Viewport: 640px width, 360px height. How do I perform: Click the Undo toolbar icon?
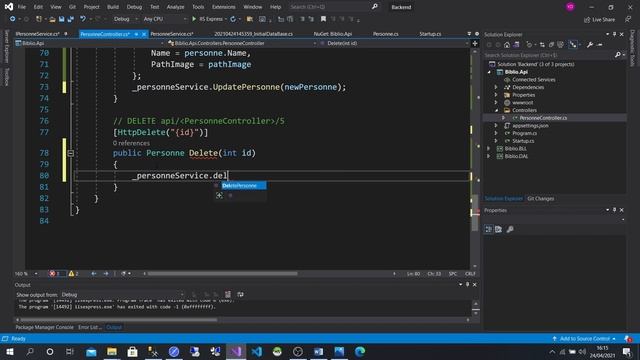(x=83, y=19)
